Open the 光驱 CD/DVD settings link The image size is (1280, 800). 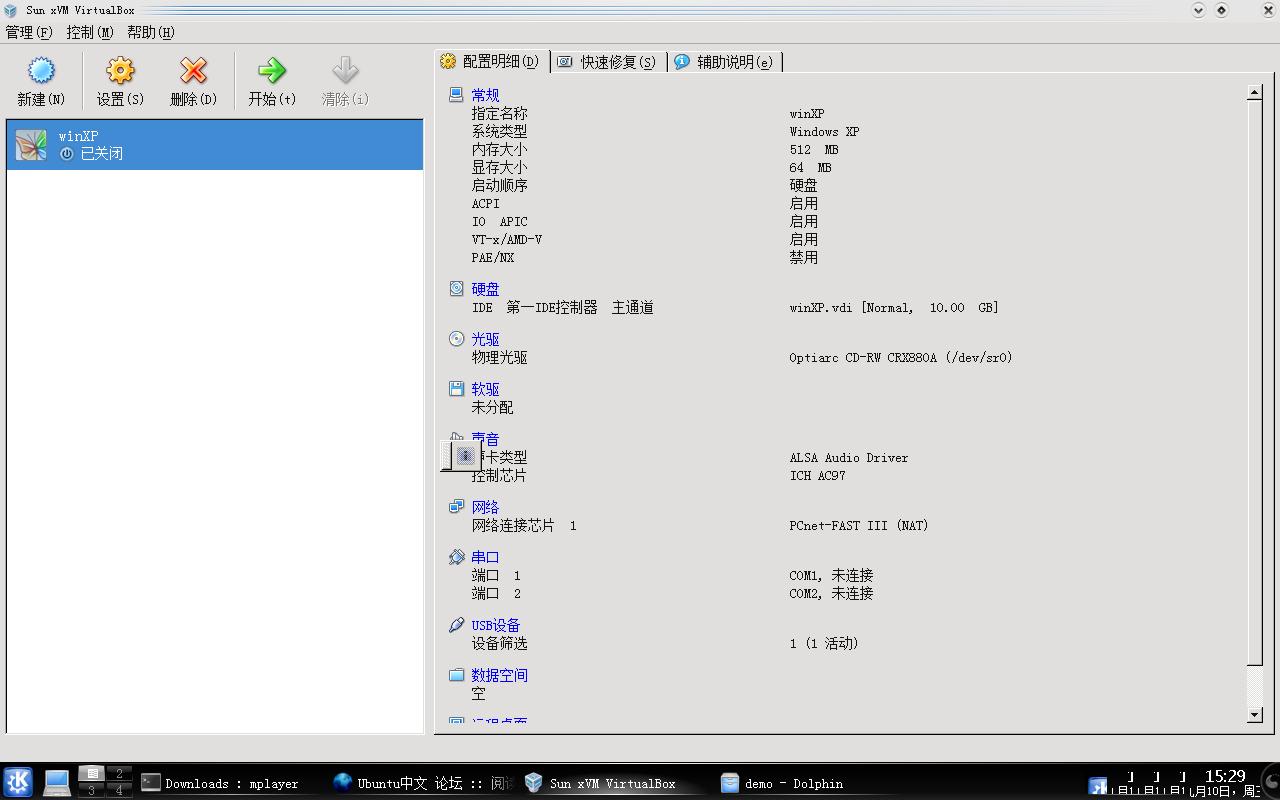pos(485,339)
